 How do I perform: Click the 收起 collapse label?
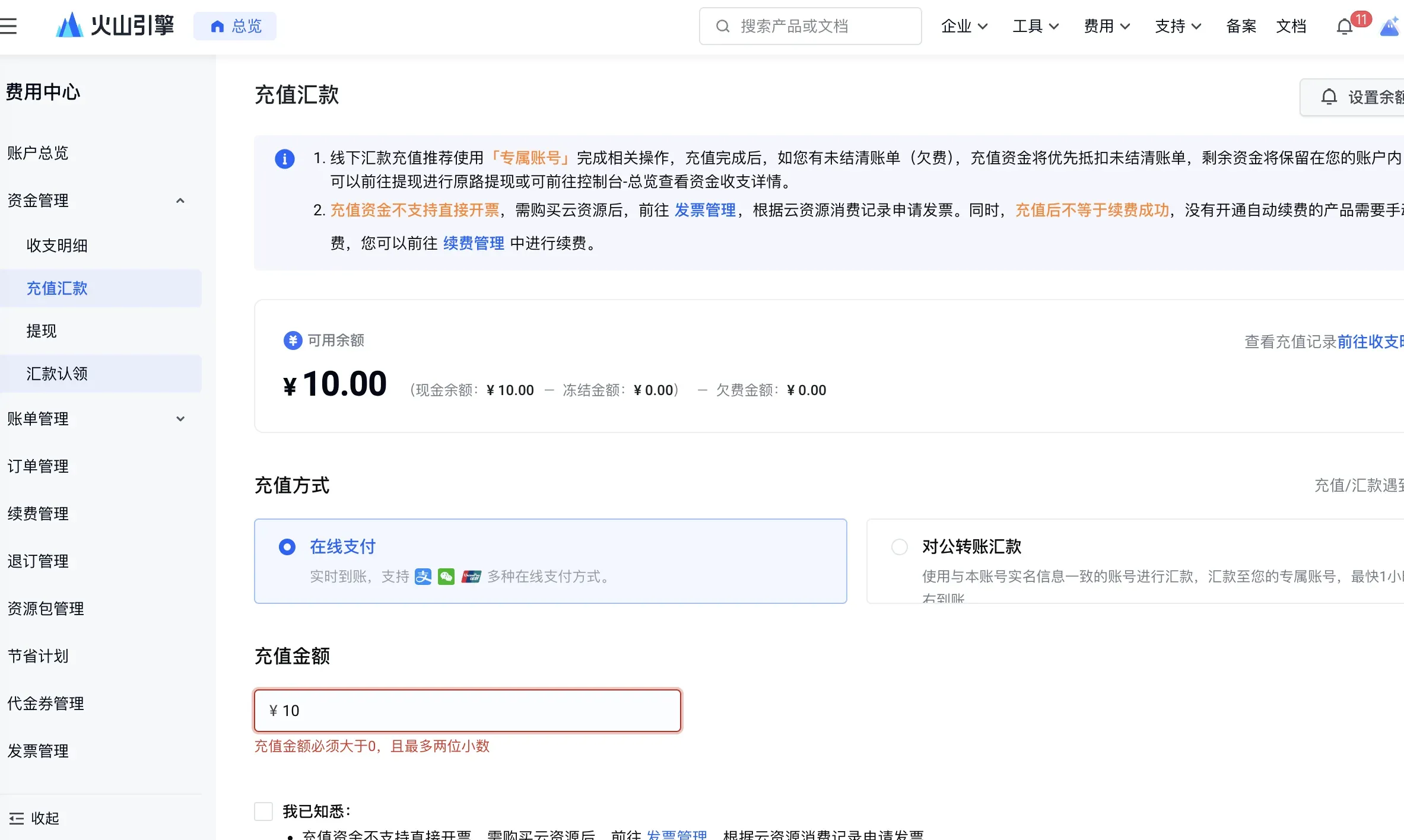click(x=45, y=819)
